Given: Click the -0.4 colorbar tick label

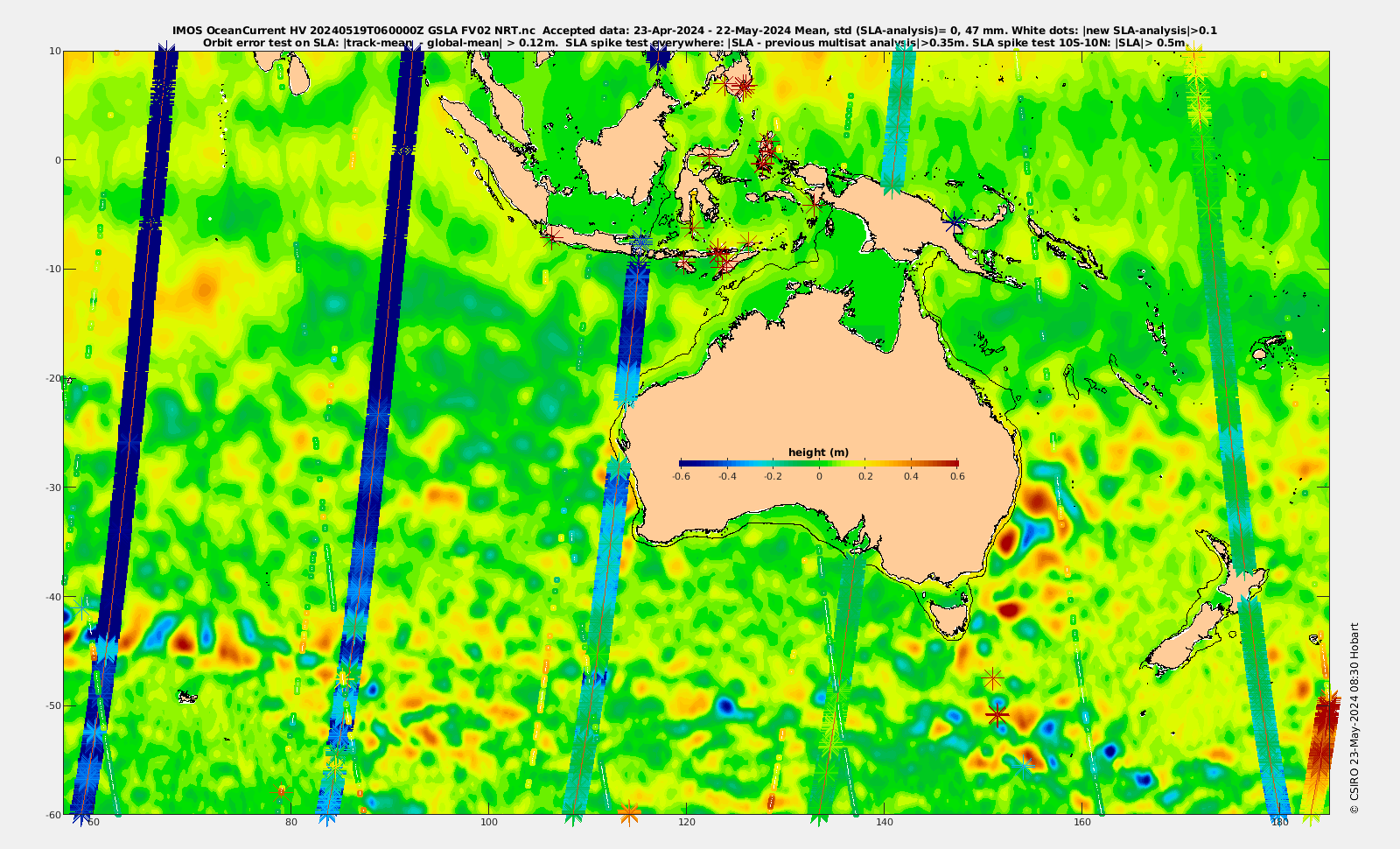Looking at the screenshot, I should pos(726,477).
